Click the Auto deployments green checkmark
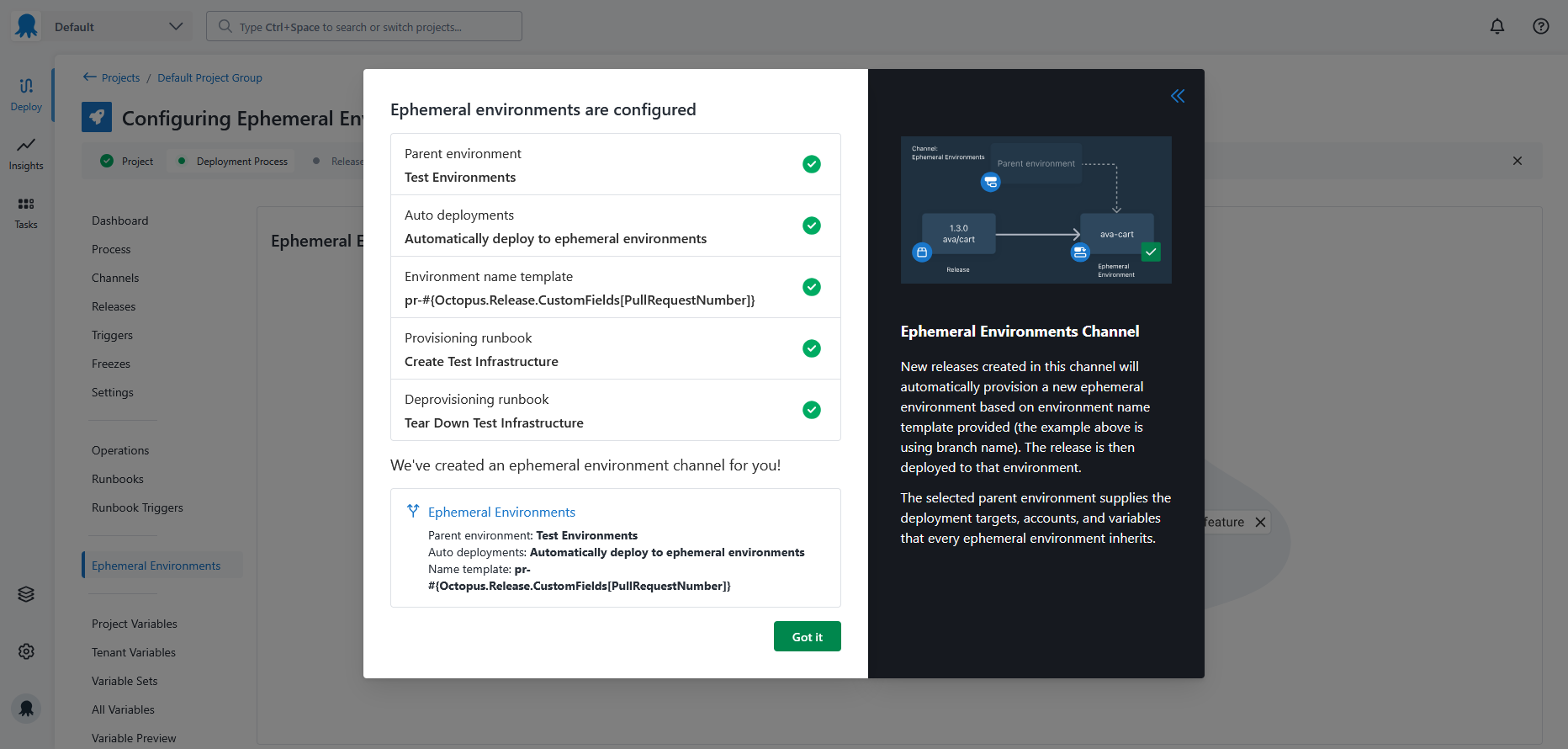1568x749 pixels. [x=812, y=226]
